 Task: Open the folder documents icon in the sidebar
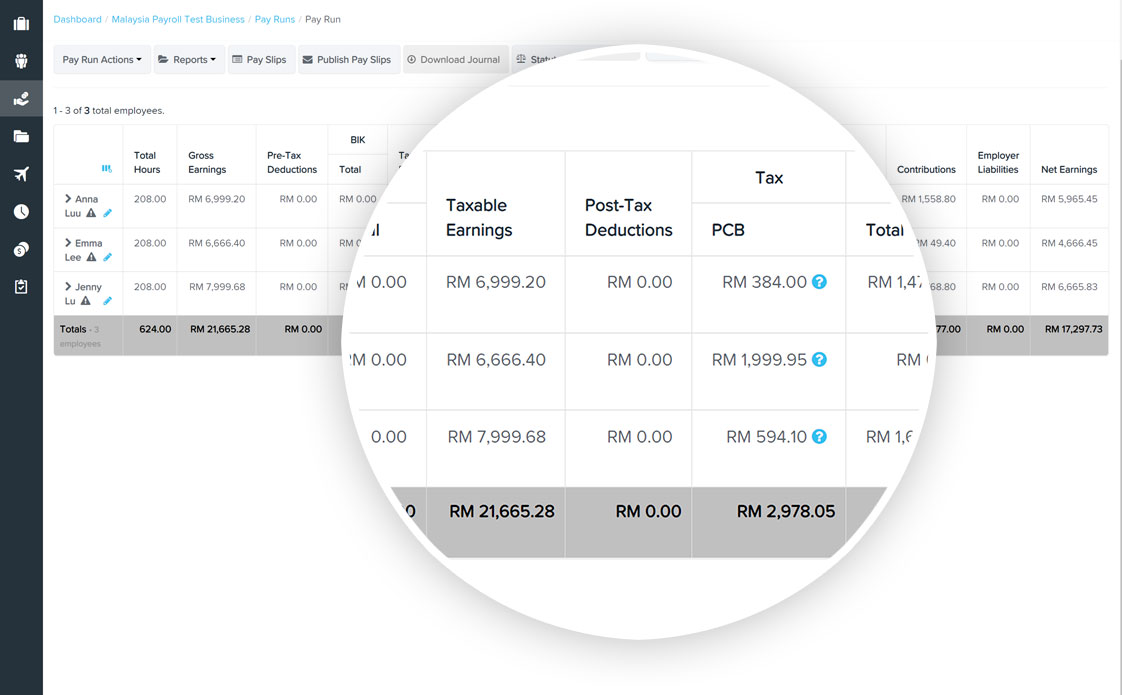(21, 136)
